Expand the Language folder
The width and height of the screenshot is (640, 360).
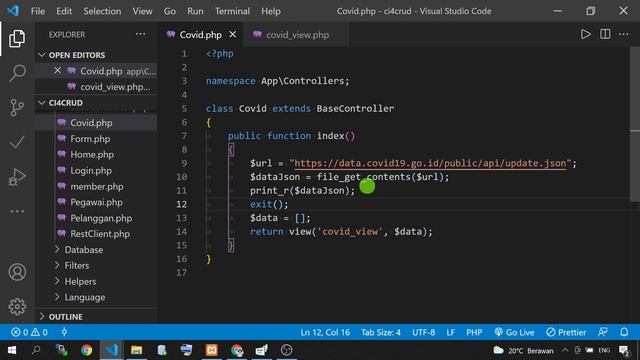pyautogui.click(x=84, y=298)
